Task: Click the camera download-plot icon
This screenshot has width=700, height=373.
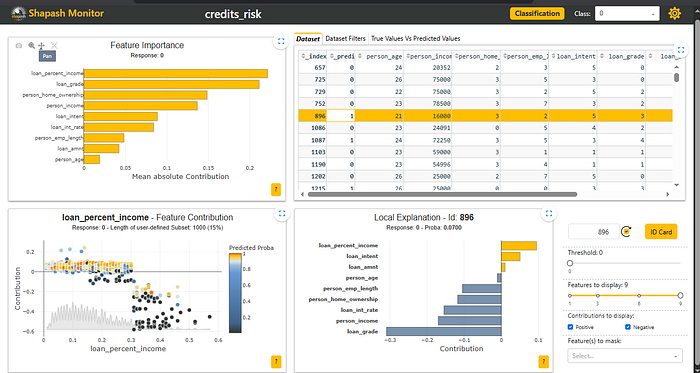Action: (x=19, y=46)
